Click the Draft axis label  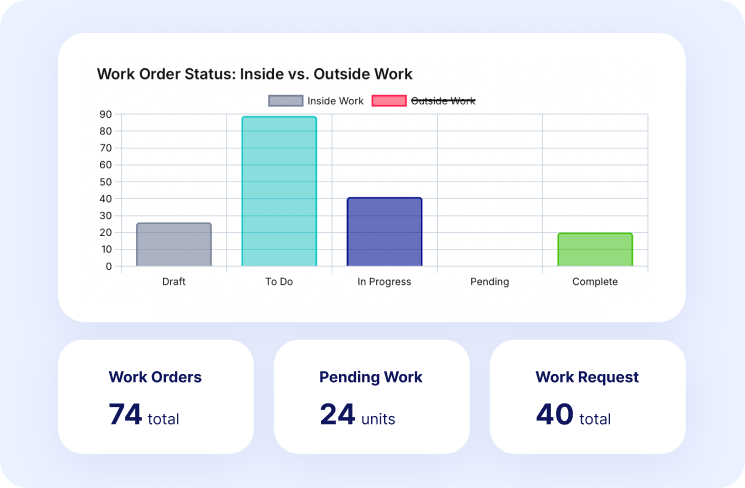[174, 282]
